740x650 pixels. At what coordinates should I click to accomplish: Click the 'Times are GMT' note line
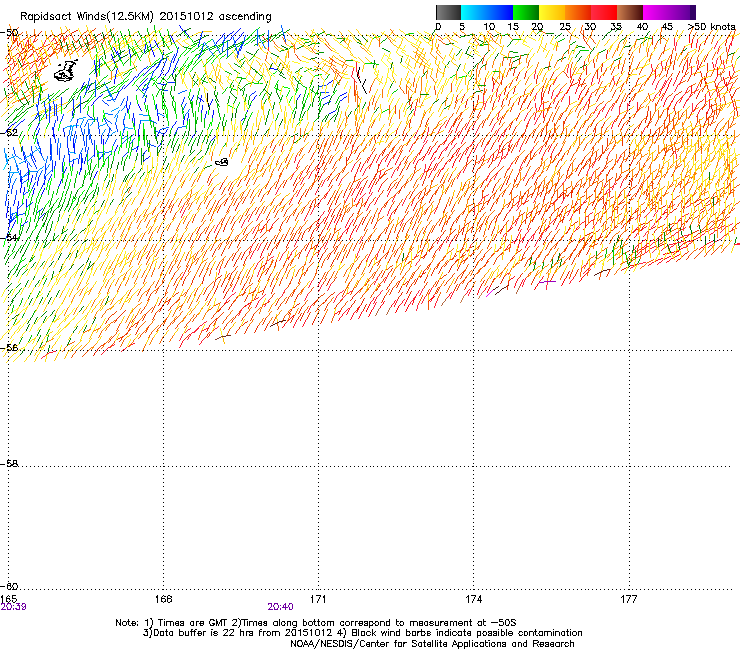click(316, 623)
